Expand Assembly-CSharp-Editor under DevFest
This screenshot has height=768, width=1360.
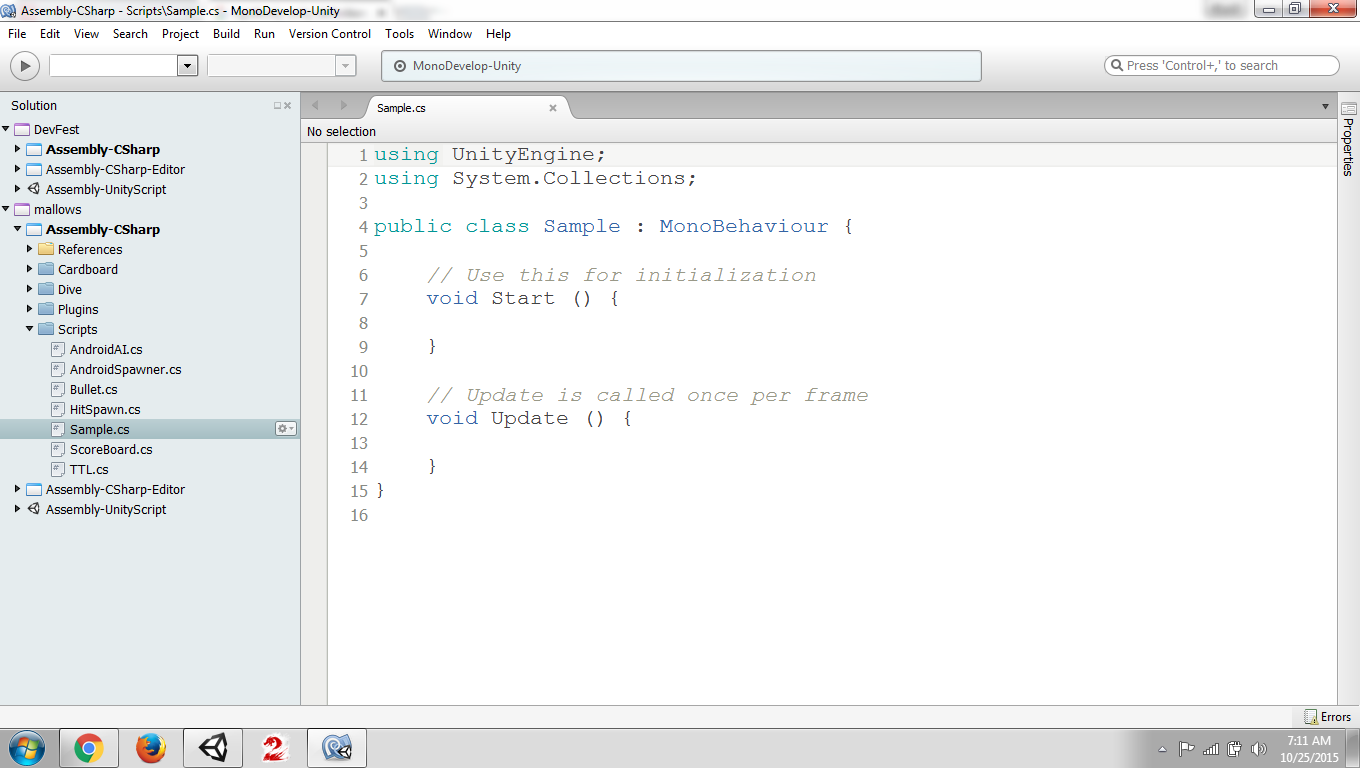[x=18, y=169]
